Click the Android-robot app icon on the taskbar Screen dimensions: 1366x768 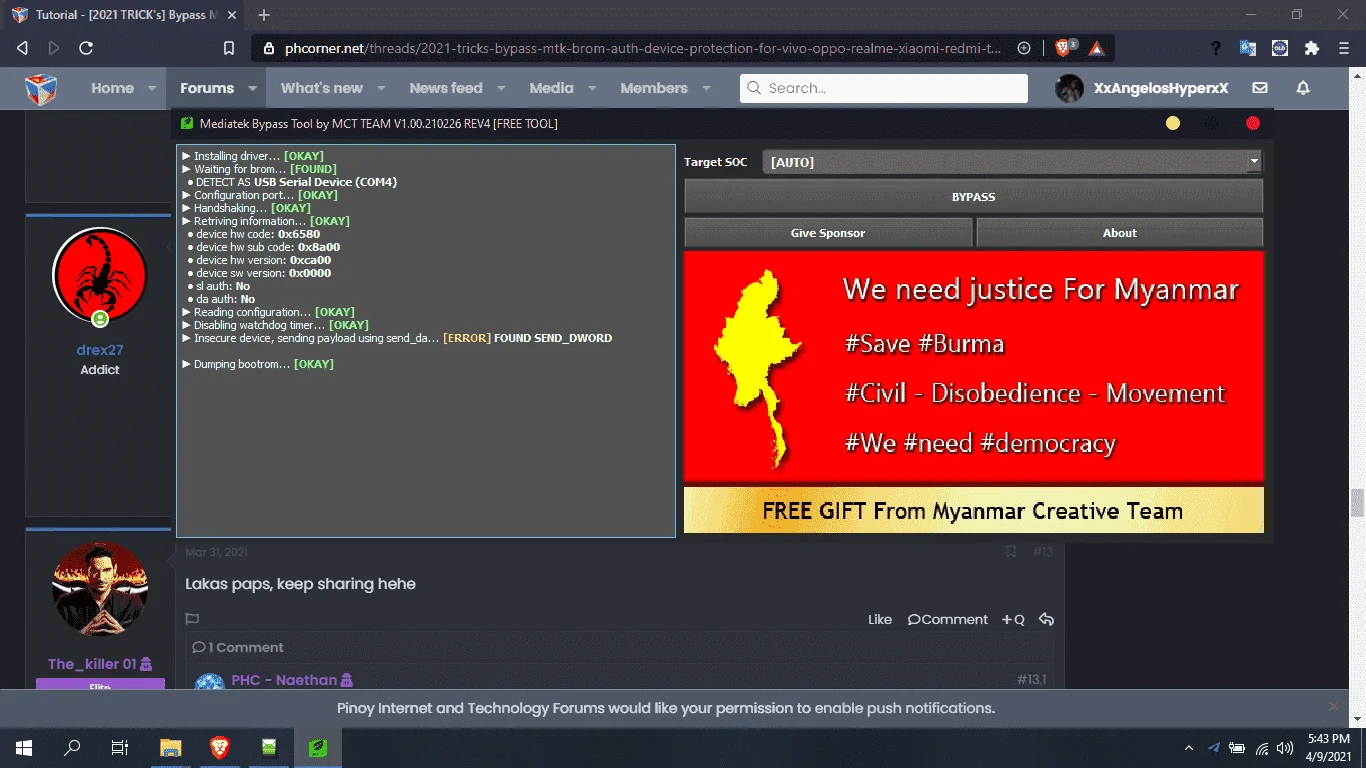[269, 747]
